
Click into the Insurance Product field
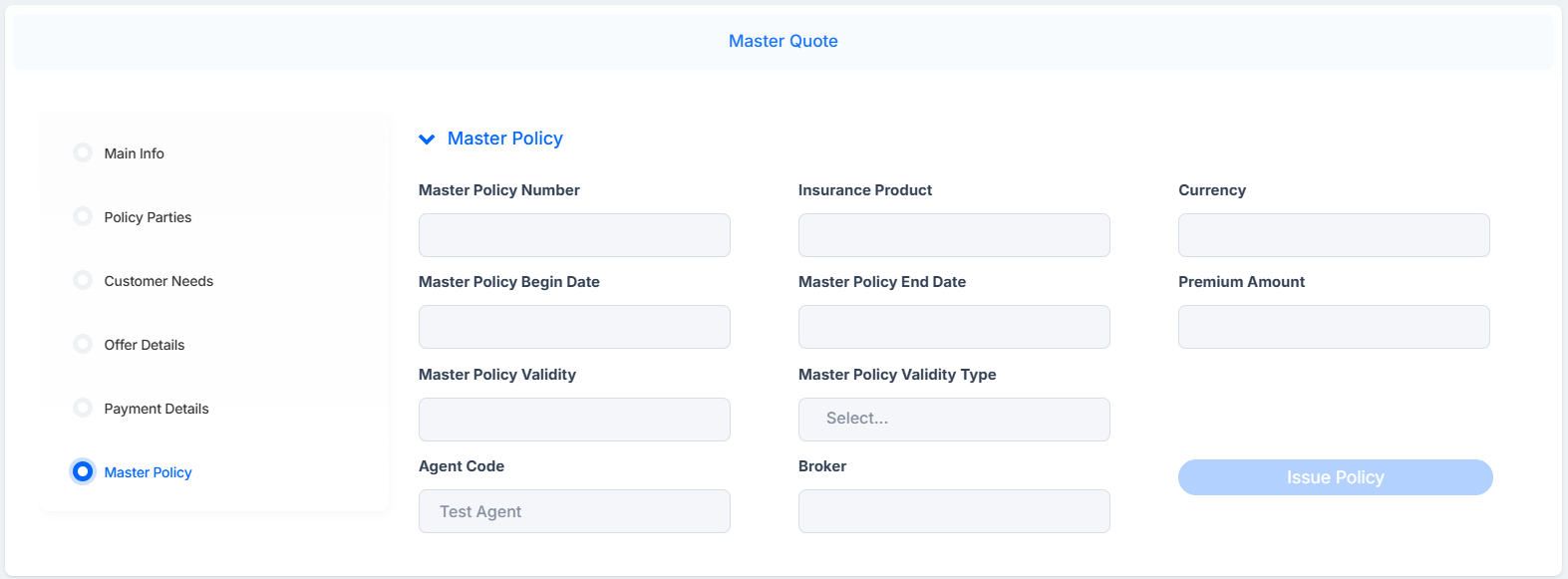954,235
